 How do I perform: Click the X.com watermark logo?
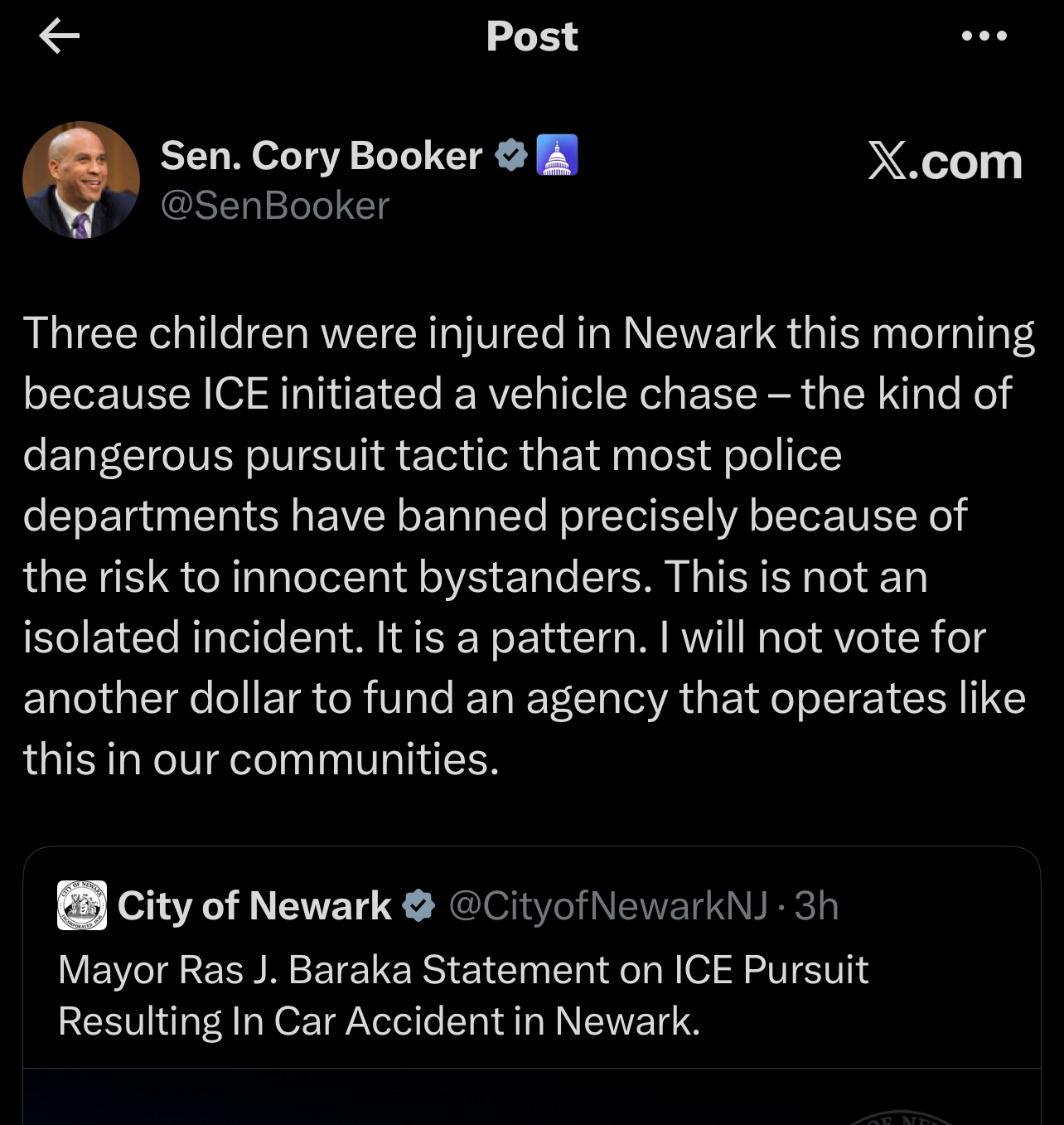pos(945,161)
